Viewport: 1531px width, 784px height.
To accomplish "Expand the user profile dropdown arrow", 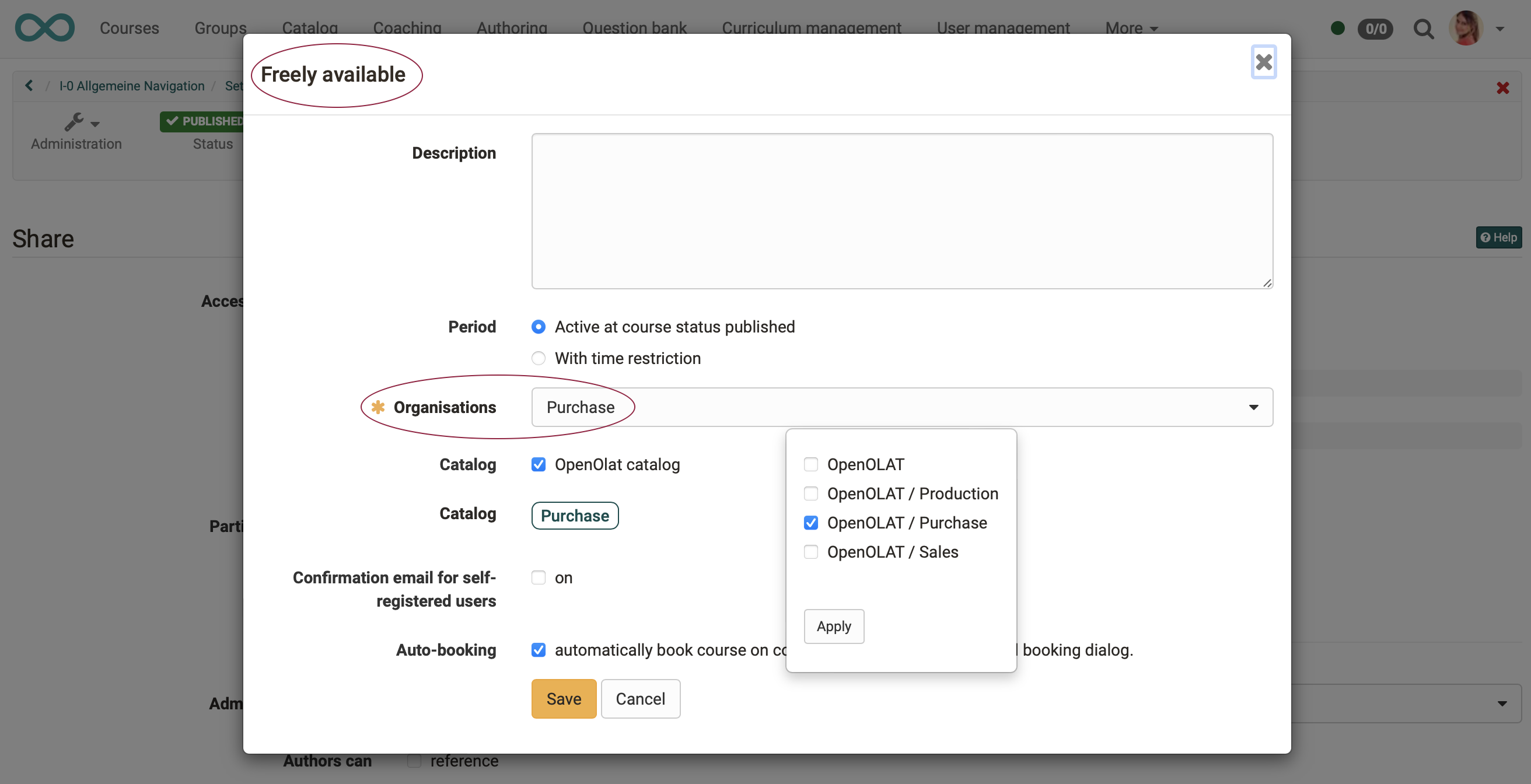I will (x=1499, y=29).
